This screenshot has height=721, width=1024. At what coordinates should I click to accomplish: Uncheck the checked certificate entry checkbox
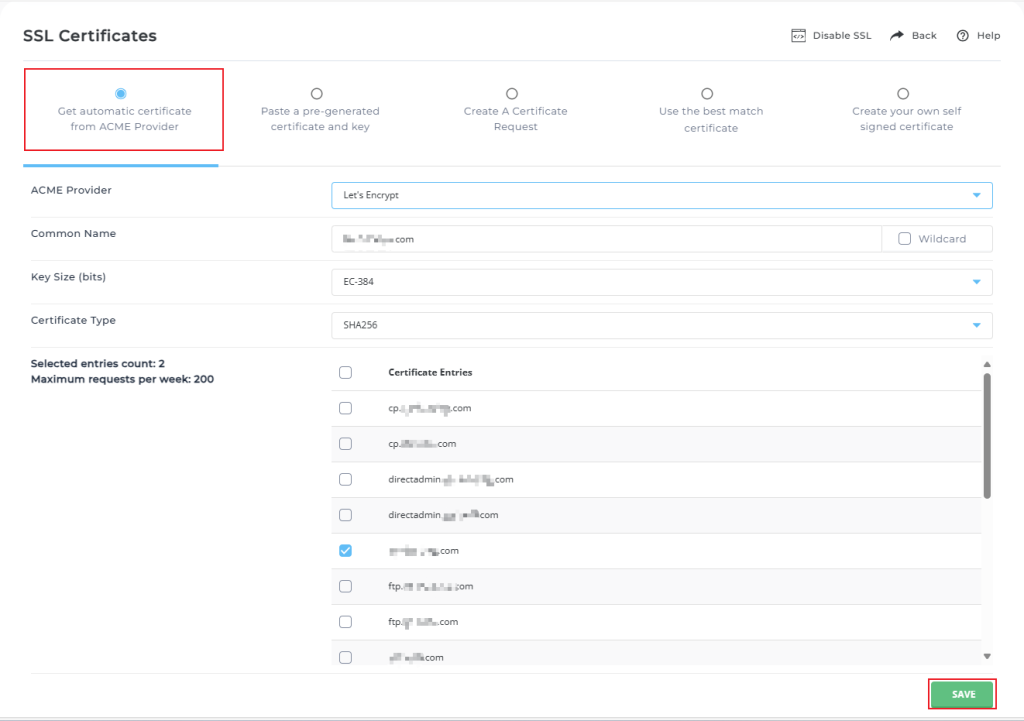pos(345,551)
